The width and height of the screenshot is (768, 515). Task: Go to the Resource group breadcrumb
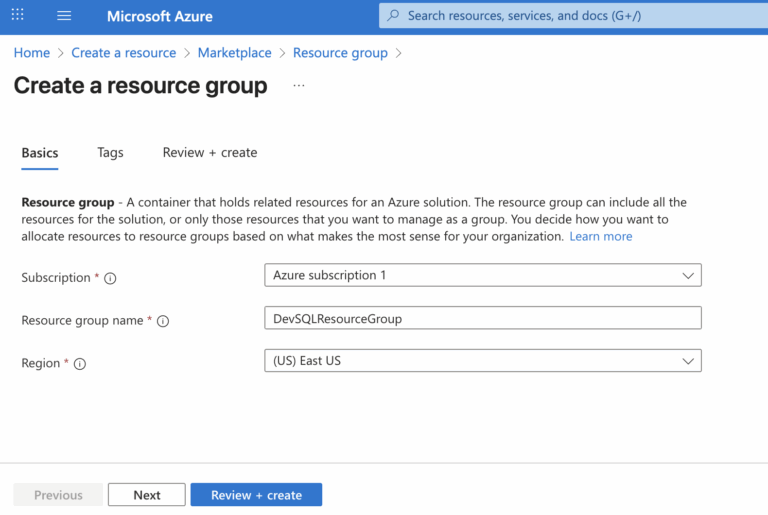[x=340, y=52]
